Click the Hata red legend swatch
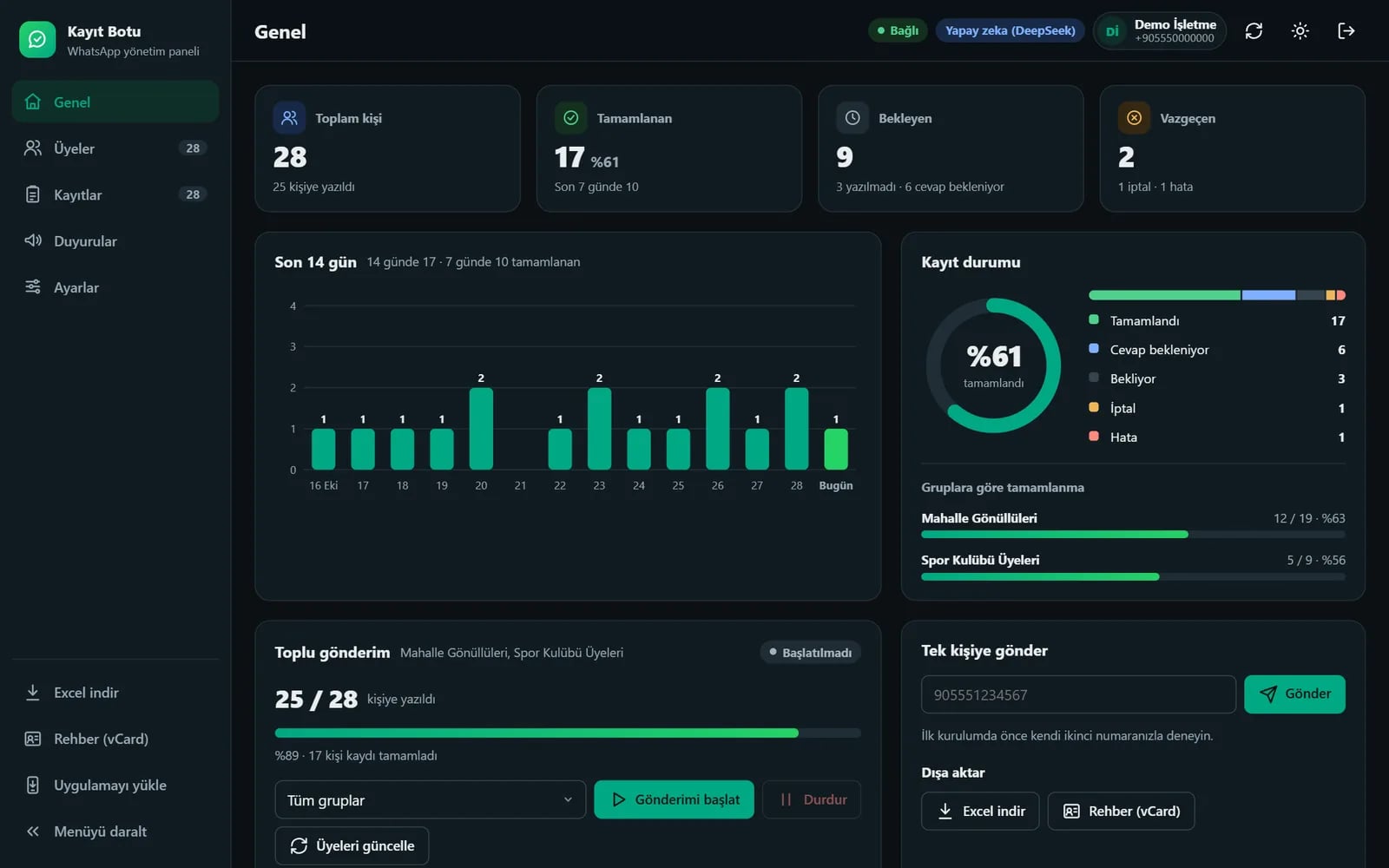The image size is (1389, 868). click(x=1094, y=436)
